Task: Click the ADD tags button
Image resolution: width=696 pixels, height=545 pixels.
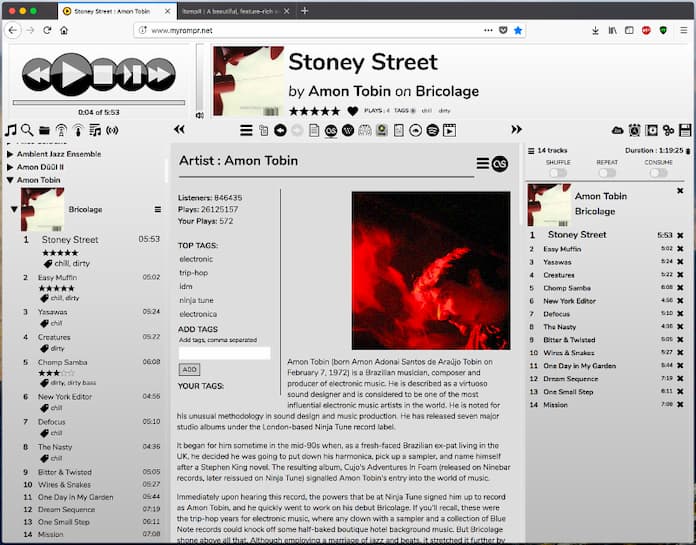Action: click(189, 370)
